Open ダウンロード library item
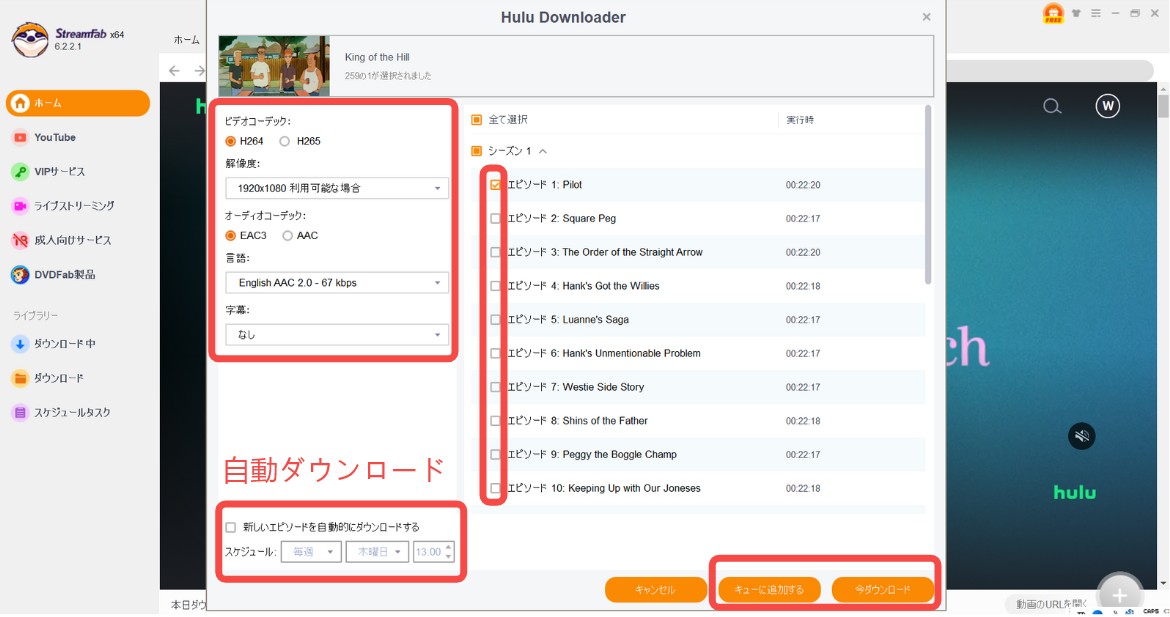1170x617 pixels. tap(58, 378)
